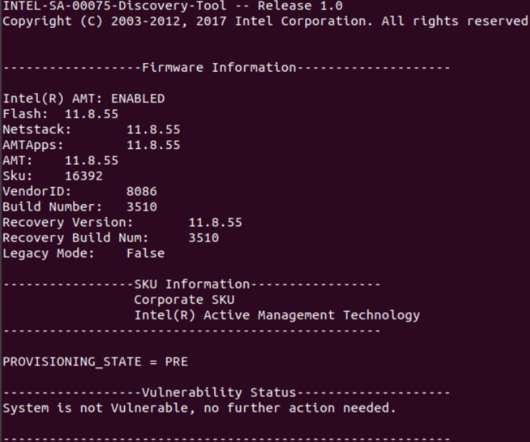
Task: Click the AMTApps version value
Action: click(153, 145)
